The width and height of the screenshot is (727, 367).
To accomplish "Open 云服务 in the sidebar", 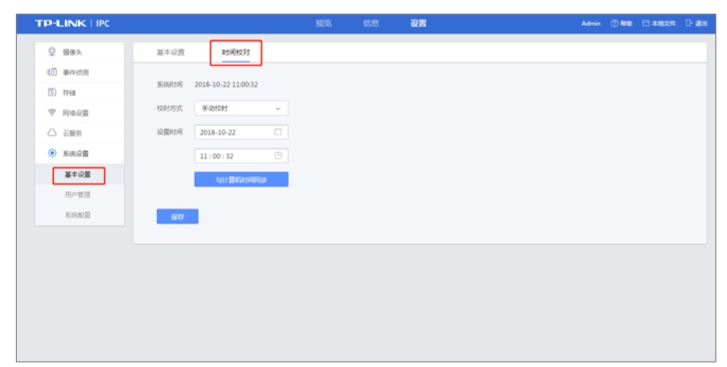I will [72, 133].
